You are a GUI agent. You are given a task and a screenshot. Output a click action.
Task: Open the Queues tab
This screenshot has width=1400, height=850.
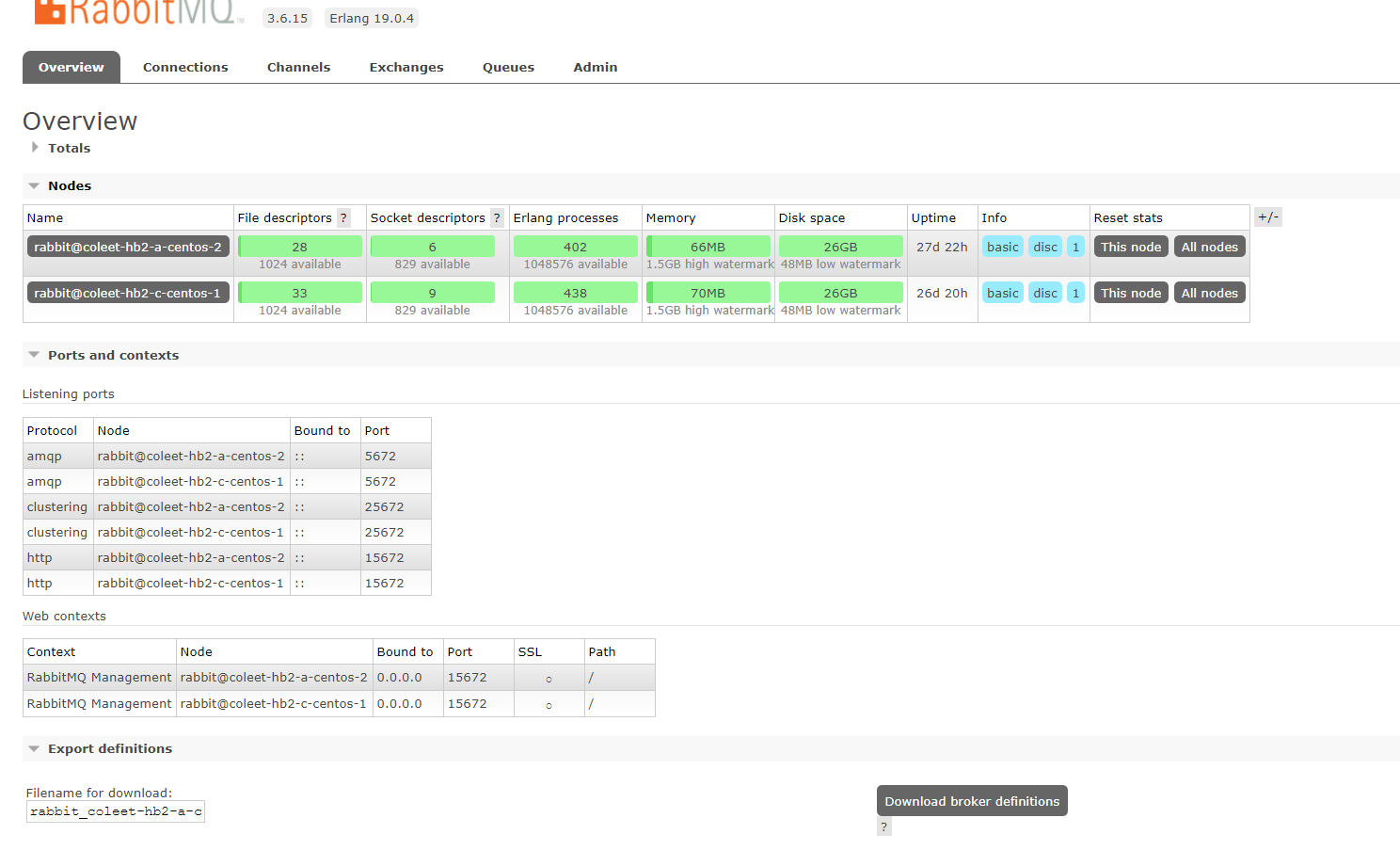tap(508, 67)
